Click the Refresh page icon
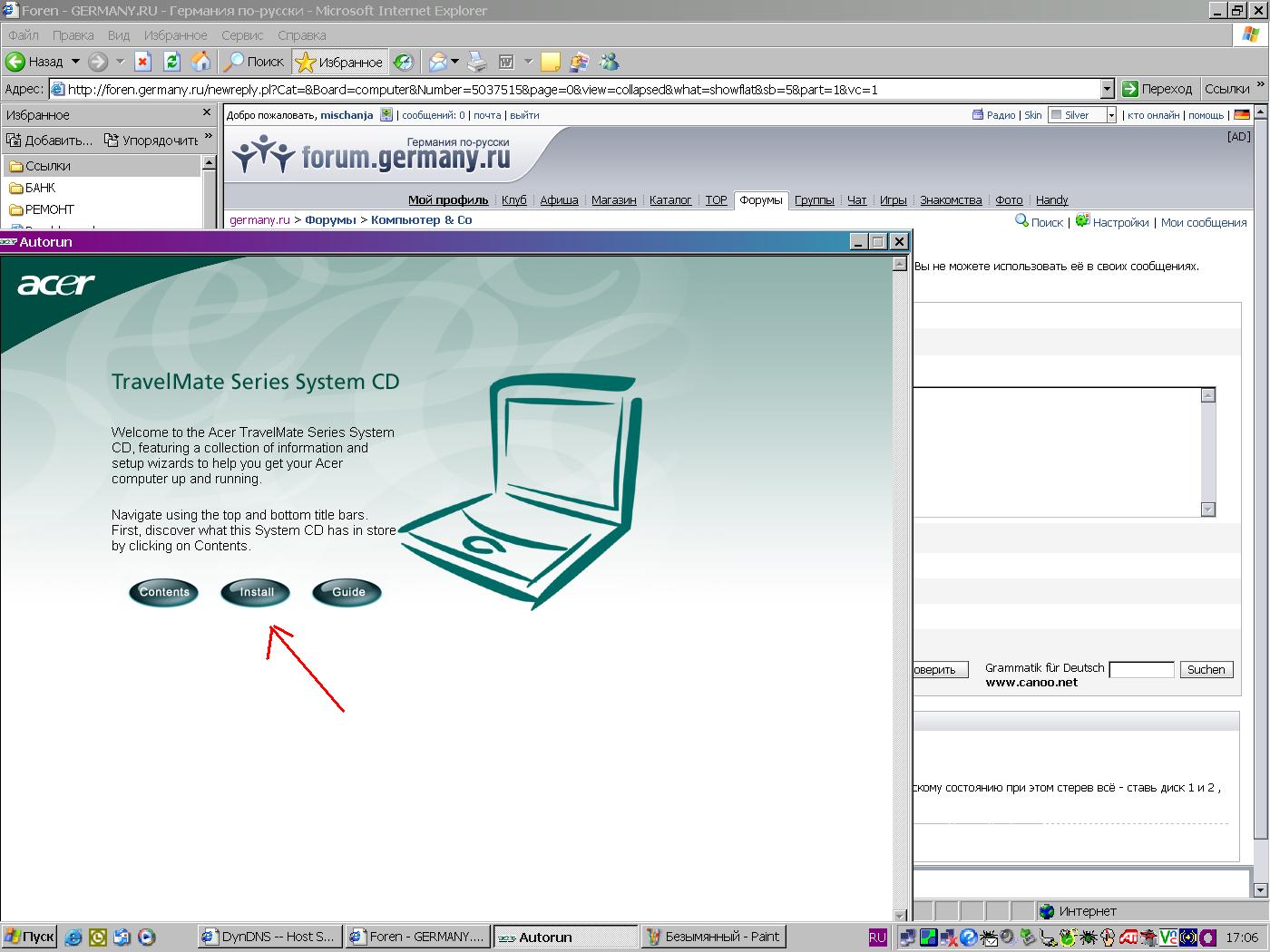The width and height of the screenshot is (1270, 952). click(171, 62)
